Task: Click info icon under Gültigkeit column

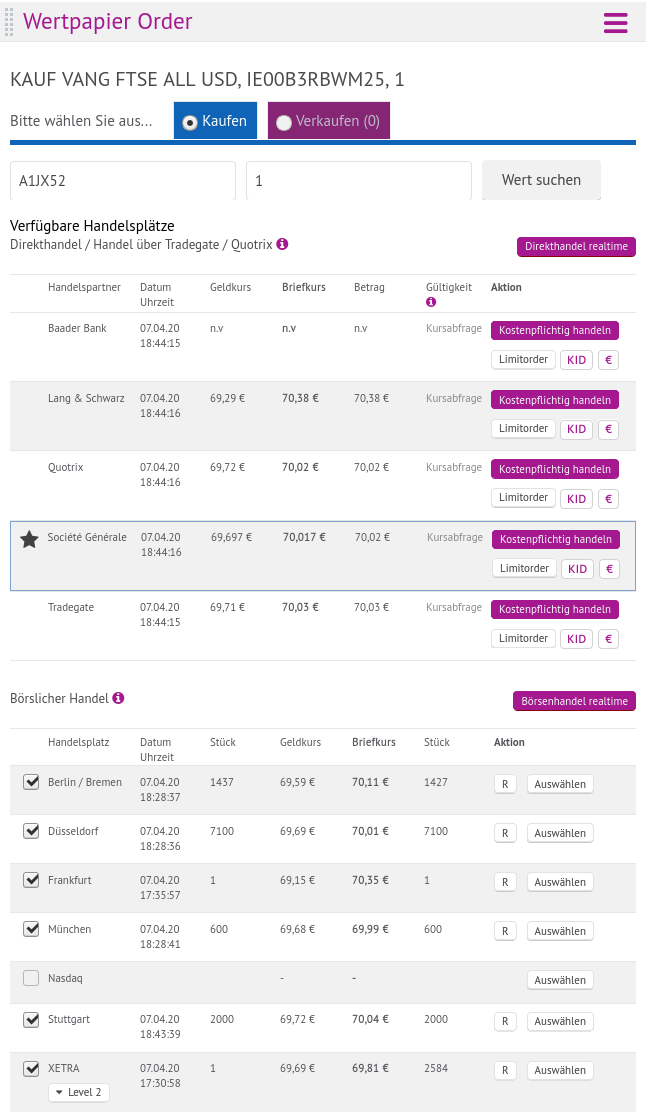Action: pos(431,302)
